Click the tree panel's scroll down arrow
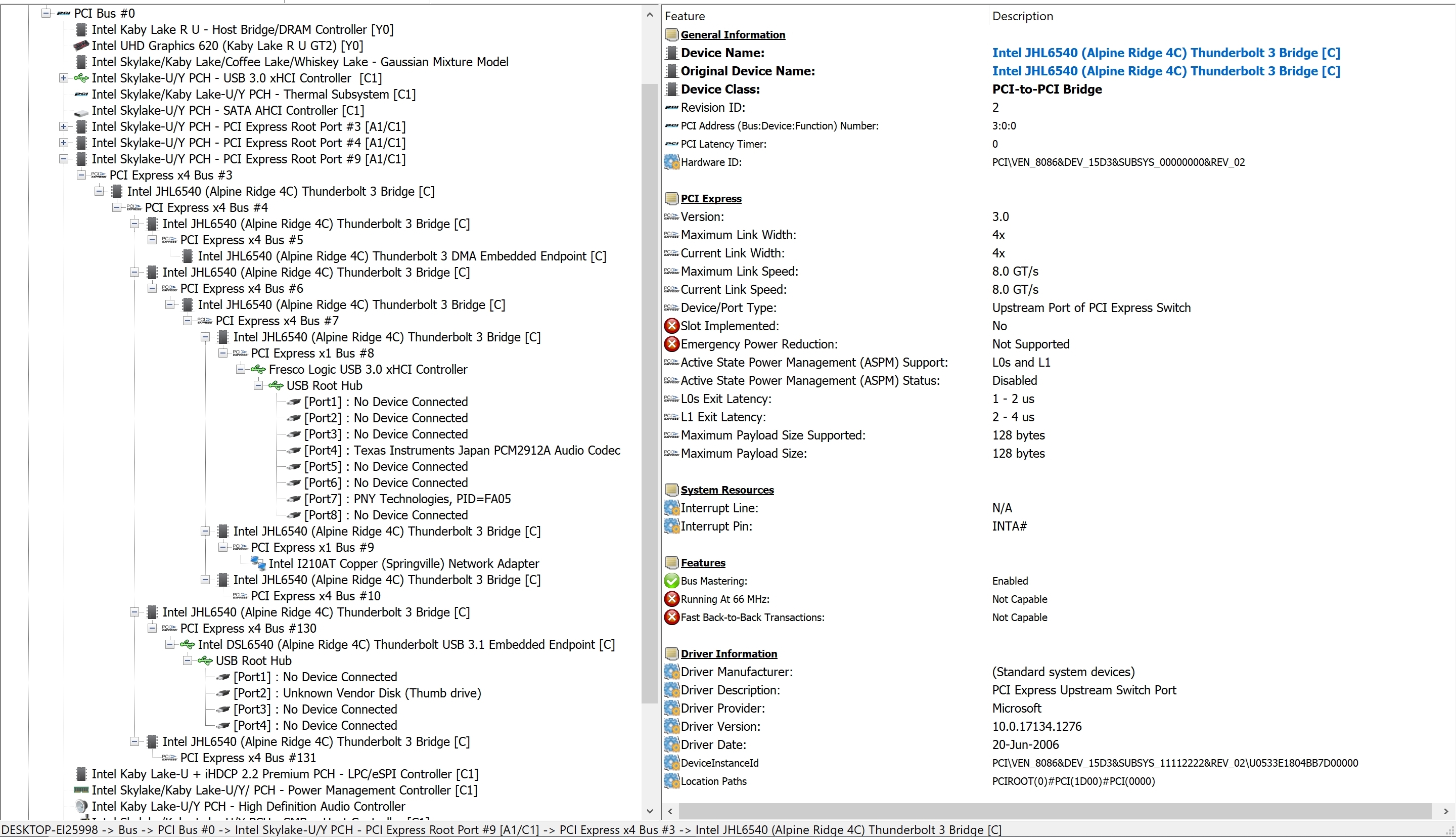This screenshot has width=1456, height=837. (649, 811)
